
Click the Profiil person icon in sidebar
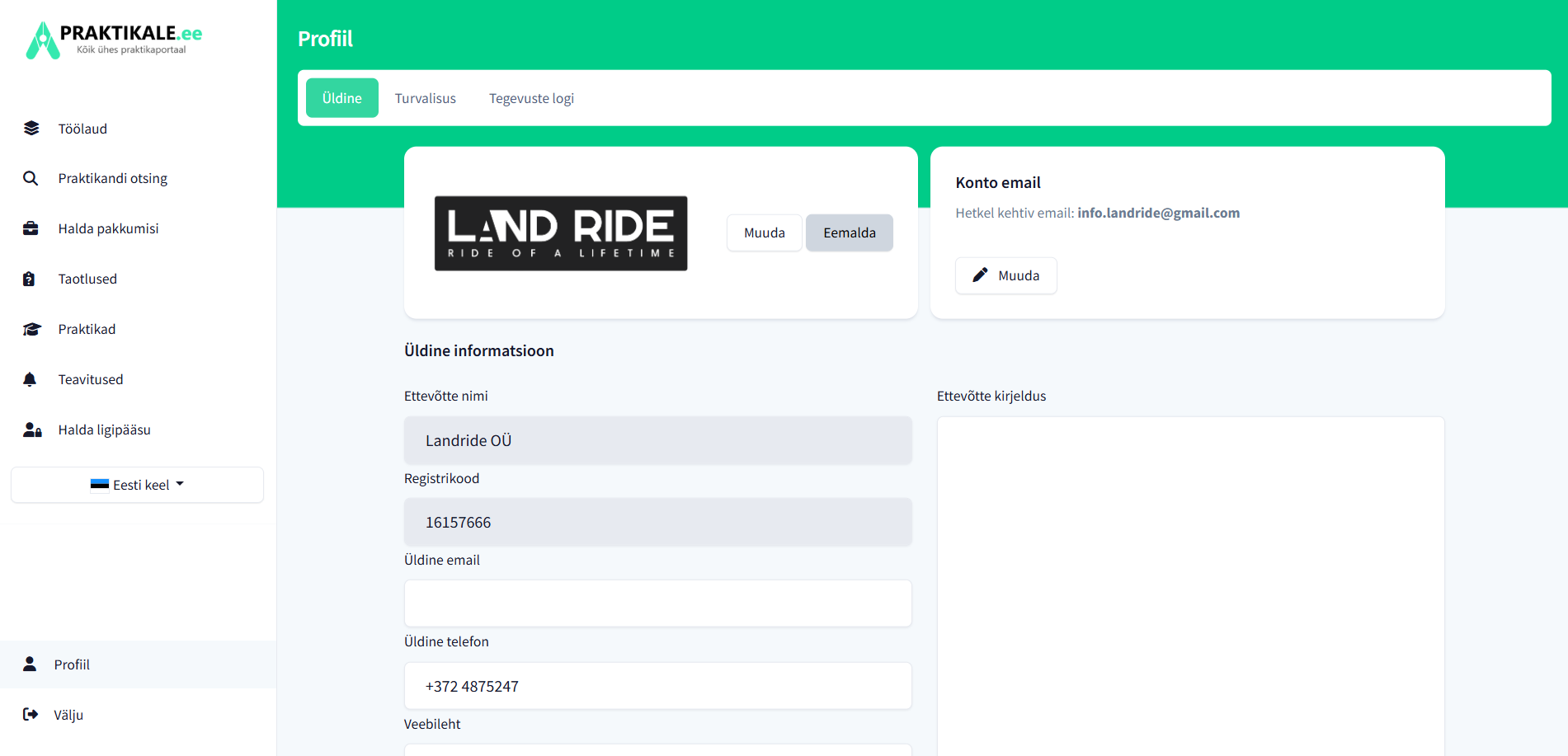(30, 664)
